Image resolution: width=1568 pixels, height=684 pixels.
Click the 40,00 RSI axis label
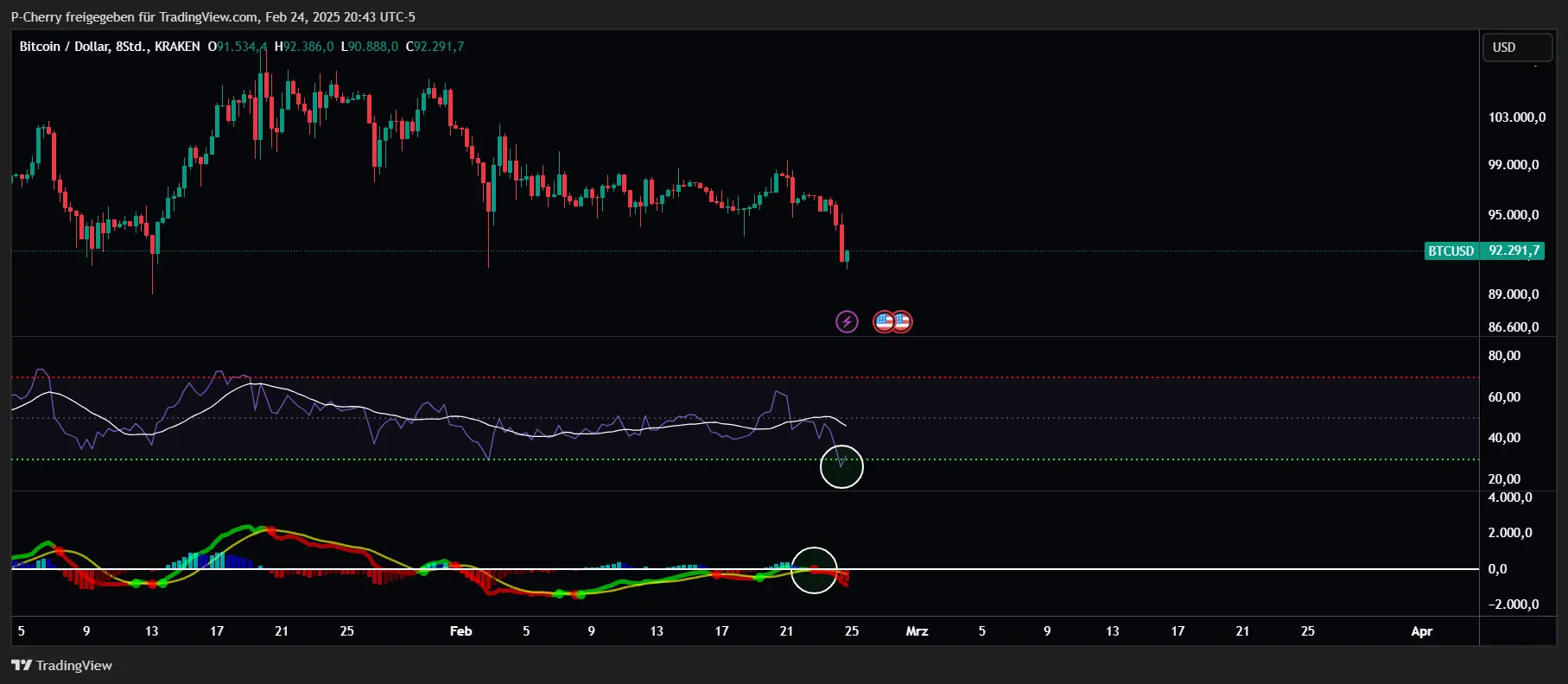1504,438
